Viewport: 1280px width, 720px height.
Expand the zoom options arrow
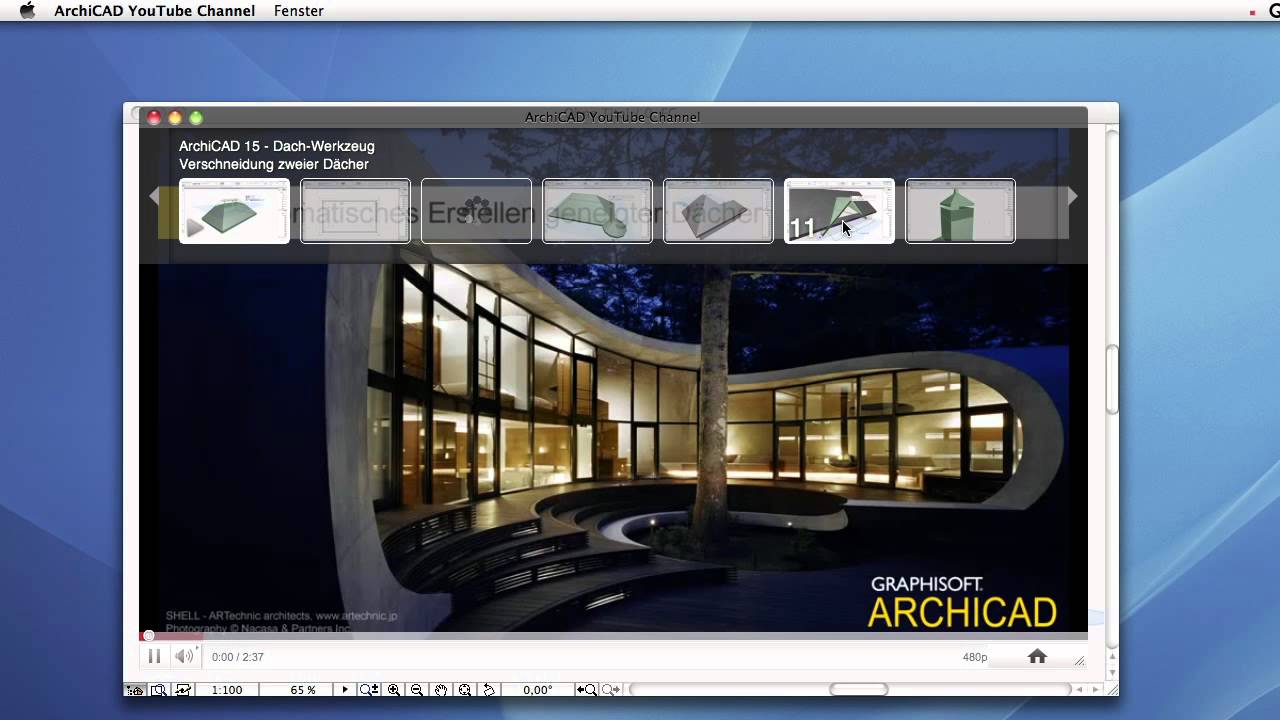345,690
